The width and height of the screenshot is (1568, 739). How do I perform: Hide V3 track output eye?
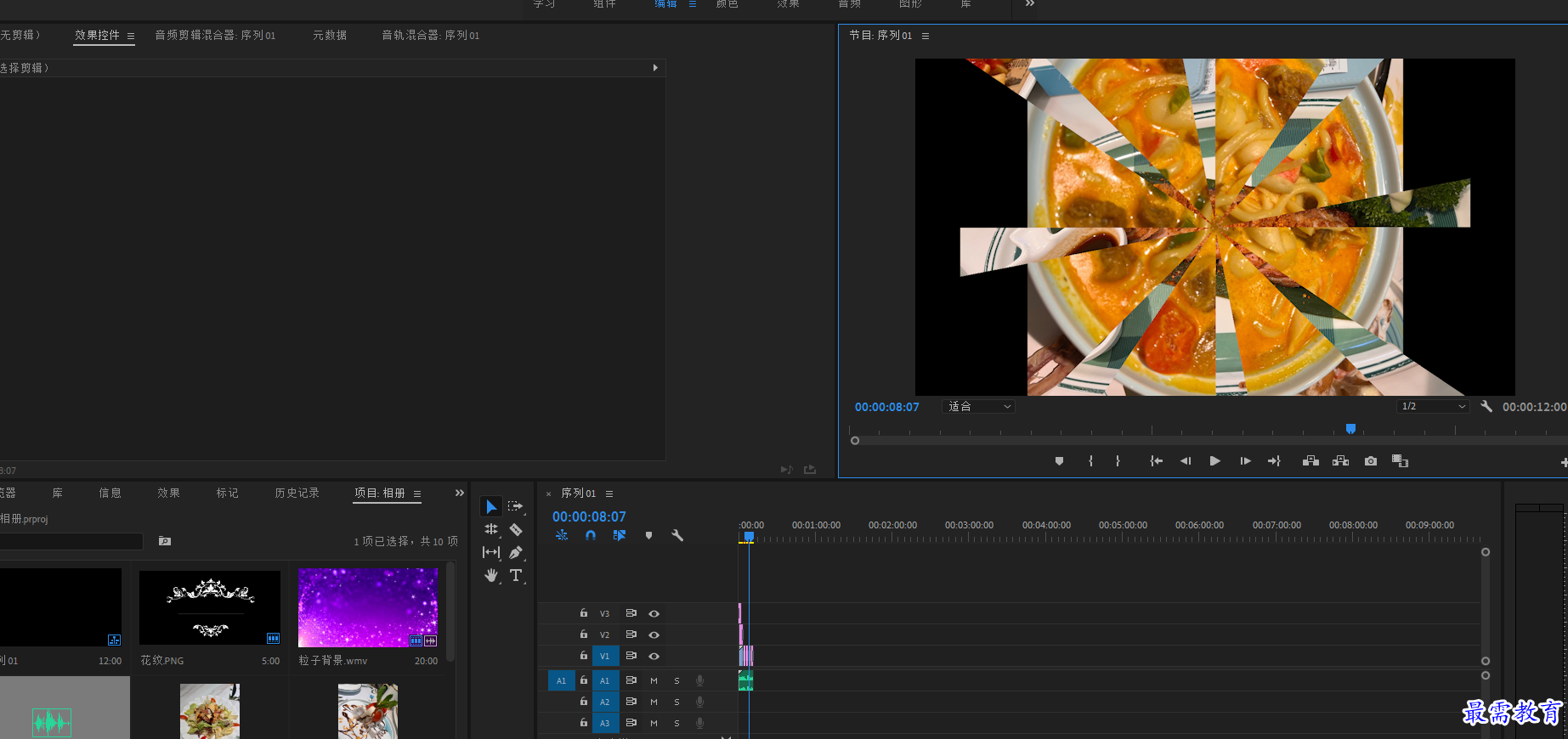(654, 613)
